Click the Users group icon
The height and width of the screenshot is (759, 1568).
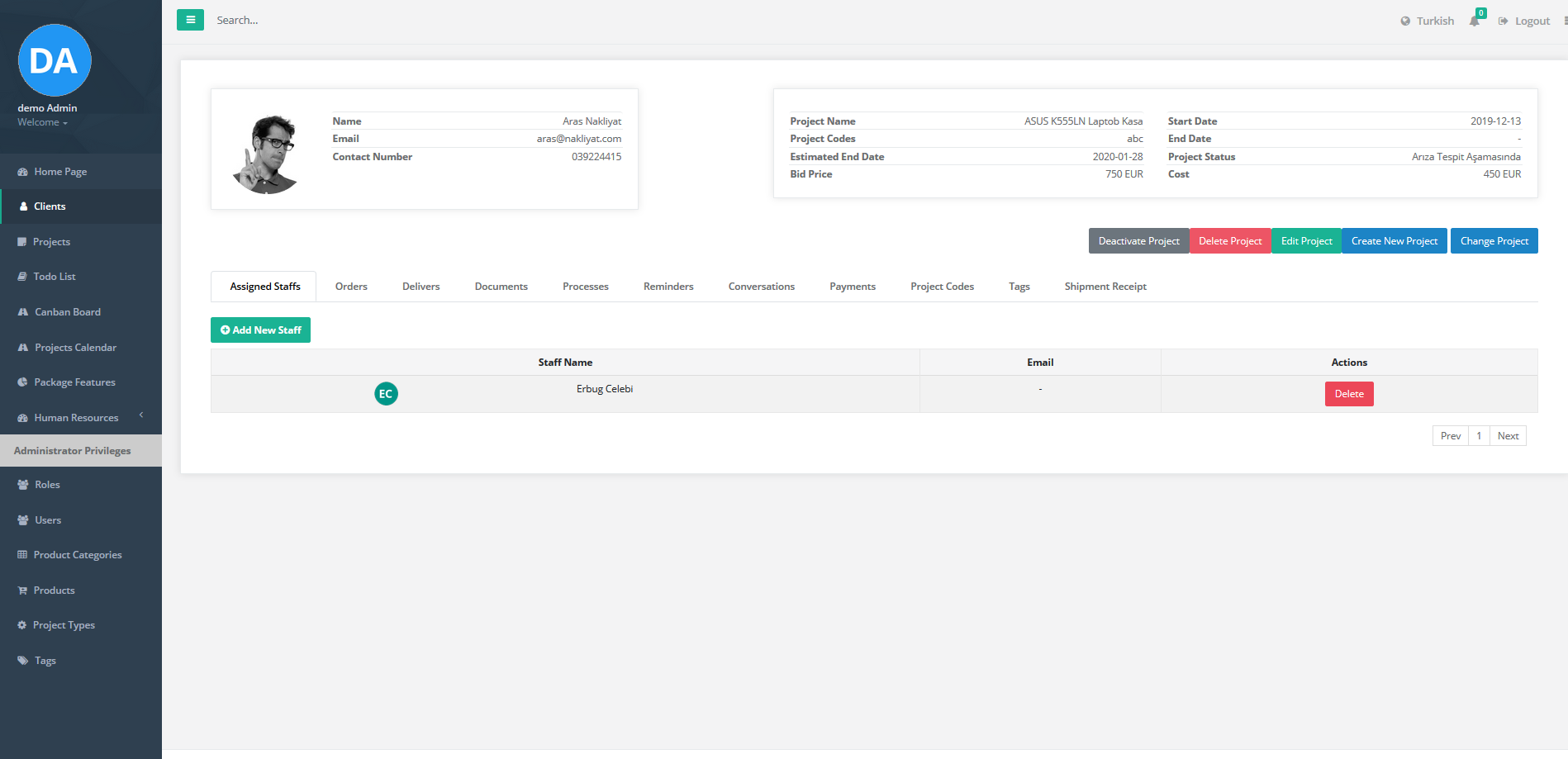point(23,520)
